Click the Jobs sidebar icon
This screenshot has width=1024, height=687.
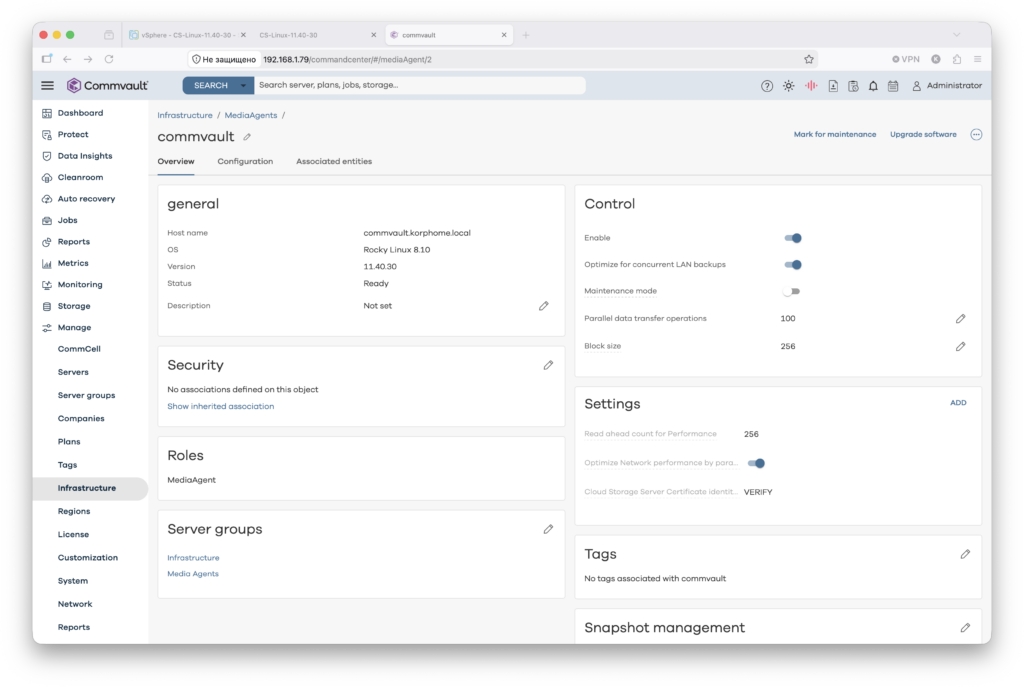[x=47, y=221]
